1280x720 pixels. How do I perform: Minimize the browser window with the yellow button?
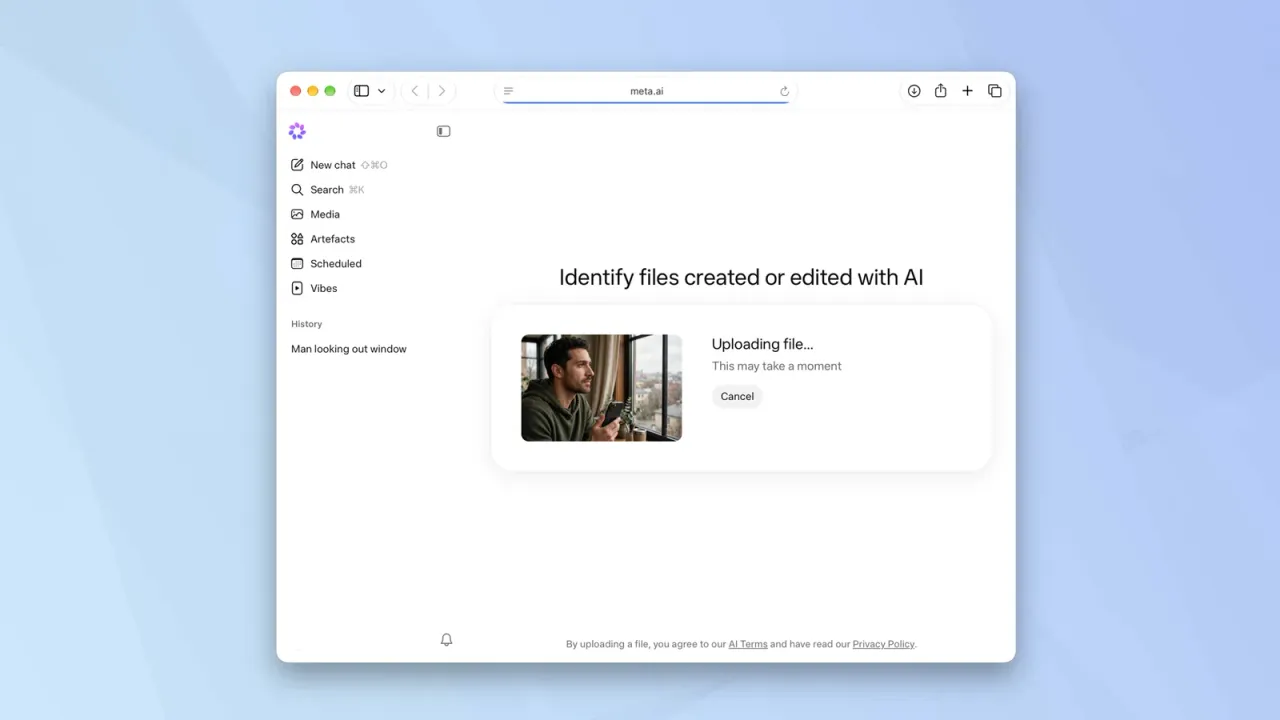click(x=313, y=91)
